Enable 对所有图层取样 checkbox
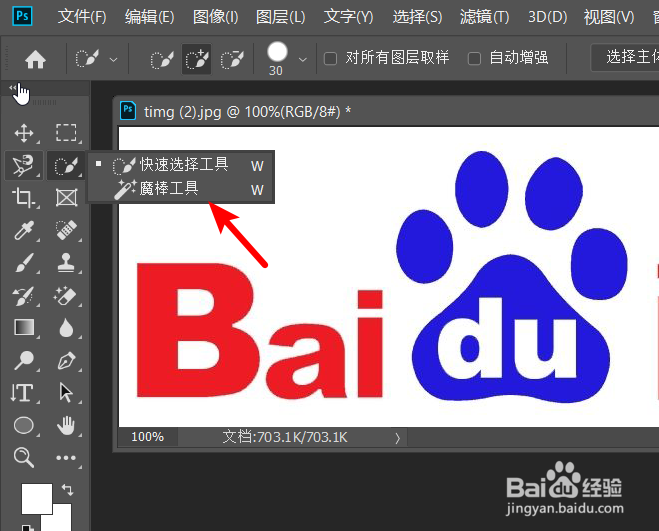The image size is (659, 531). (x=330, y=58)
